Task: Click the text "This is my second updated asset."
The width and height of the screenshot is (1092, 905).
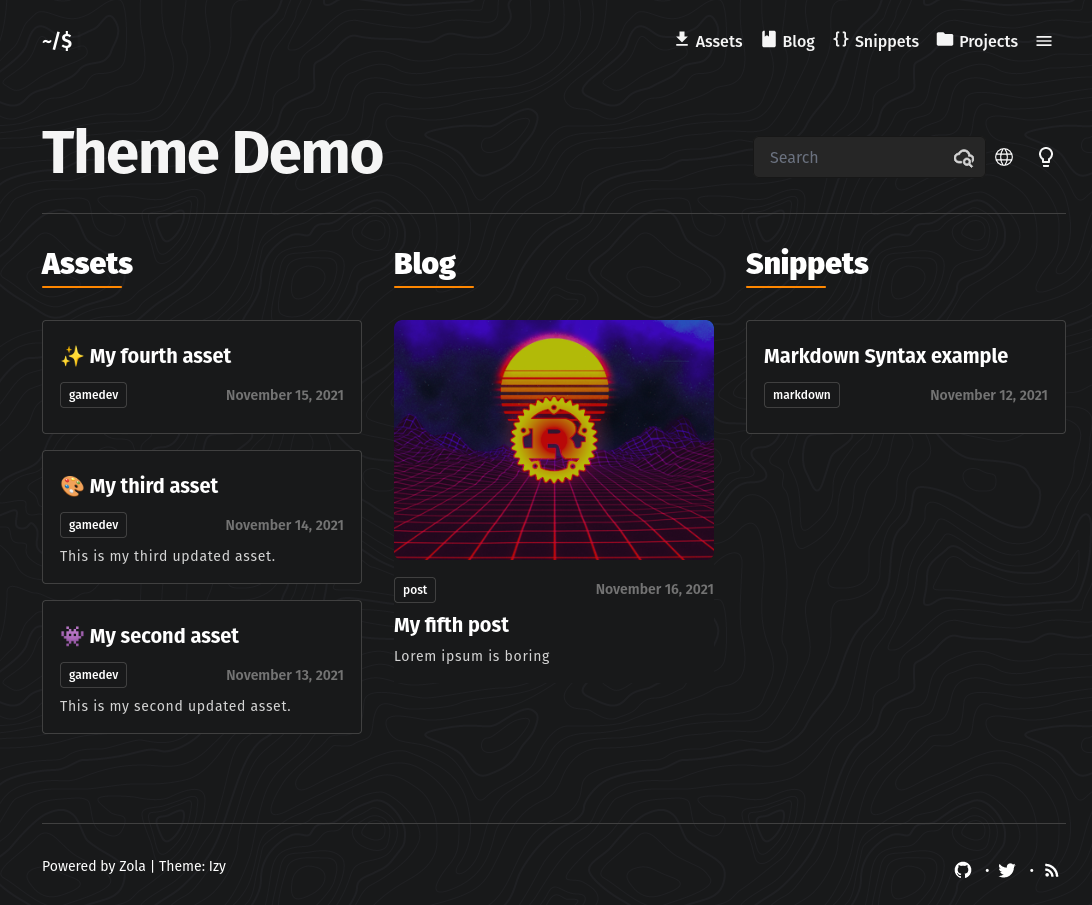Action: [176, 706]
